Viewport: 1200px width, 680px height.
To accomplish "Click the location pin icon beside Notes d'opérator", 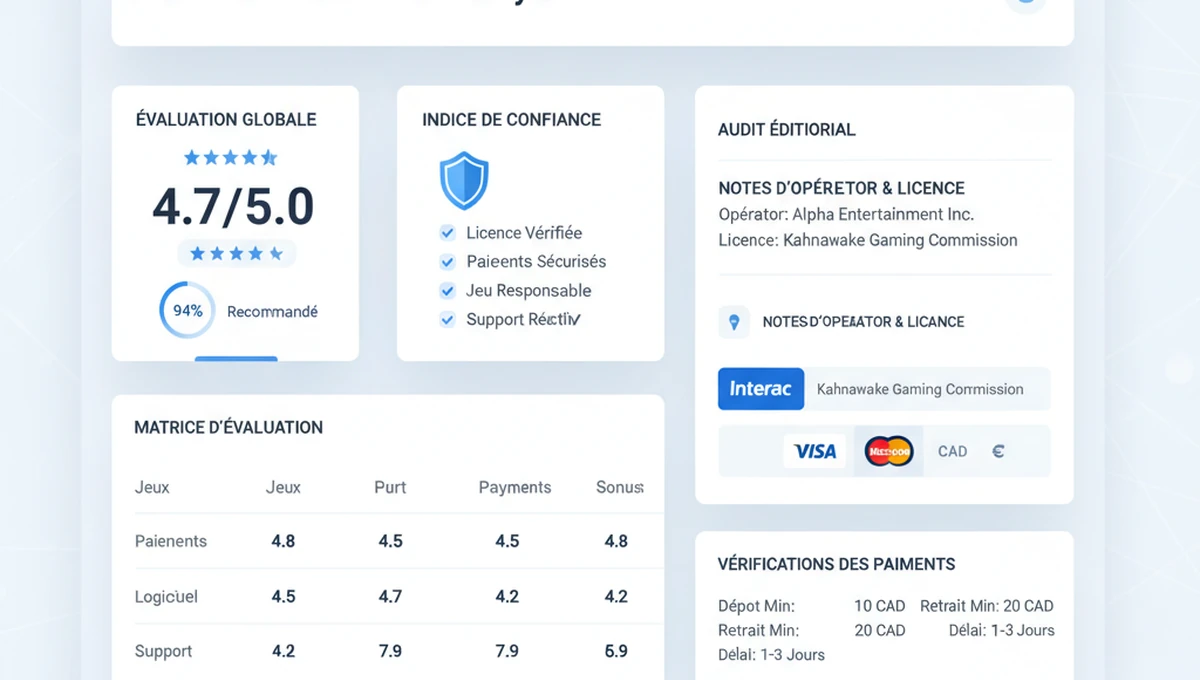I will pyautogui.click(x=734, y=322).
